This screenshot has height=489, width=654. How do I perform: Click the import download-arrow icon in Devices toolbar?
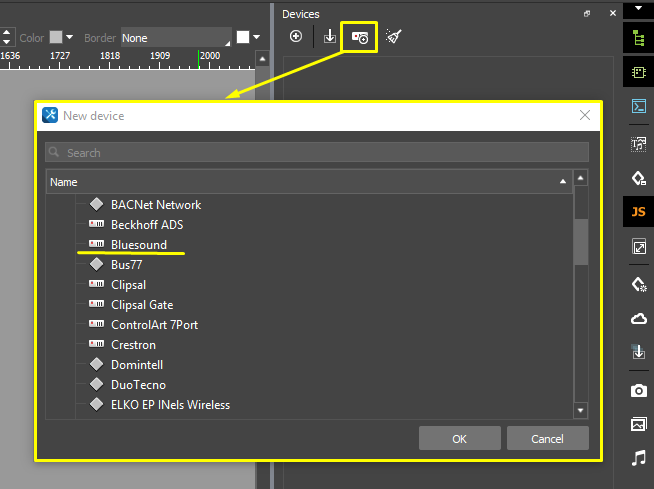point(329,37)
